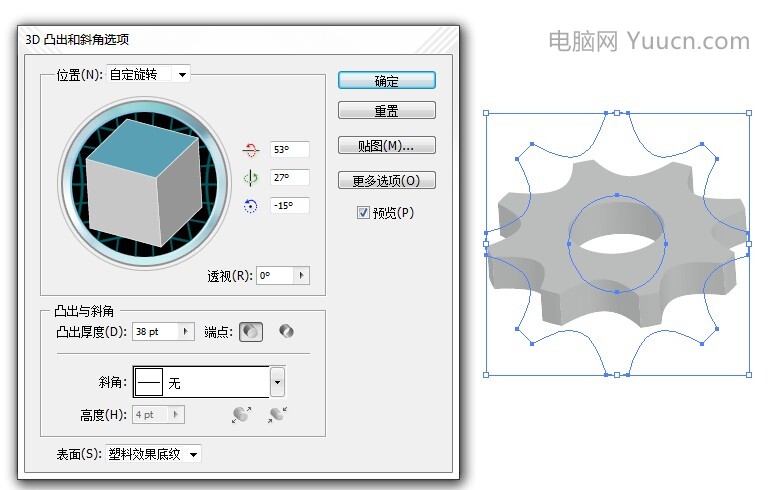Click the rotation track cube preview

[x=145, y=183]
